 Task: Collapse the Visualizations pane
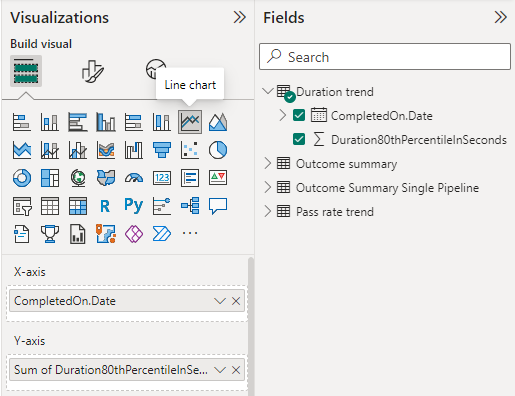[x=240, y=17]
